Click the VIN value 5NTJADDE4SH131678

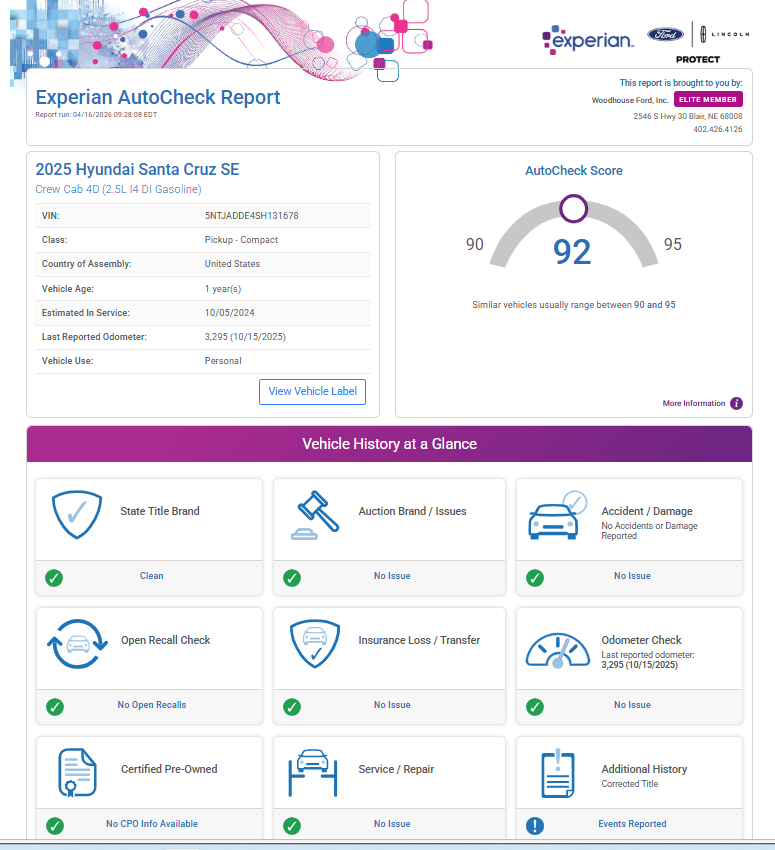coord(251,216)
